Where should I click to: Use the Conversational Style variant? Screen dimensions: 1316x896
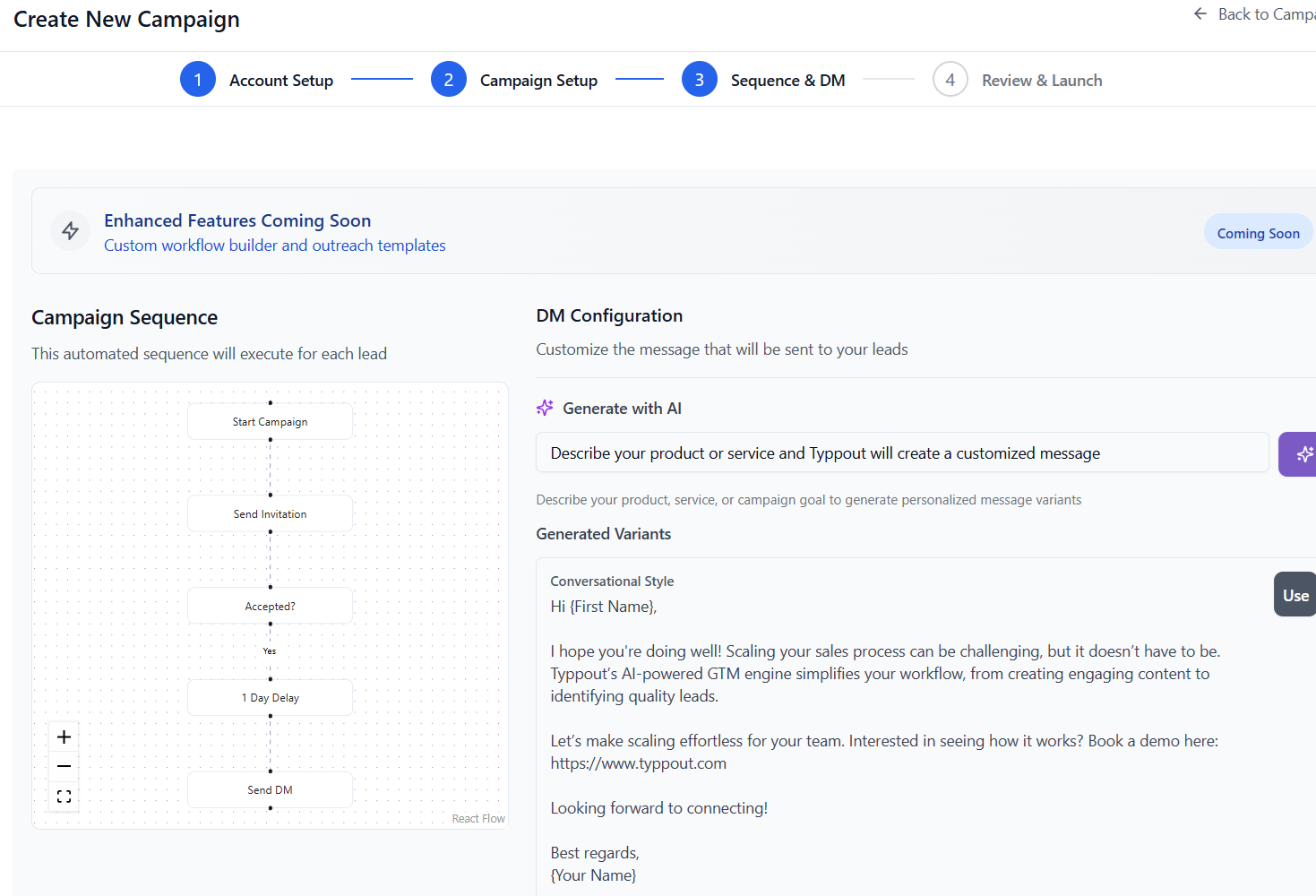[1294, 595]
